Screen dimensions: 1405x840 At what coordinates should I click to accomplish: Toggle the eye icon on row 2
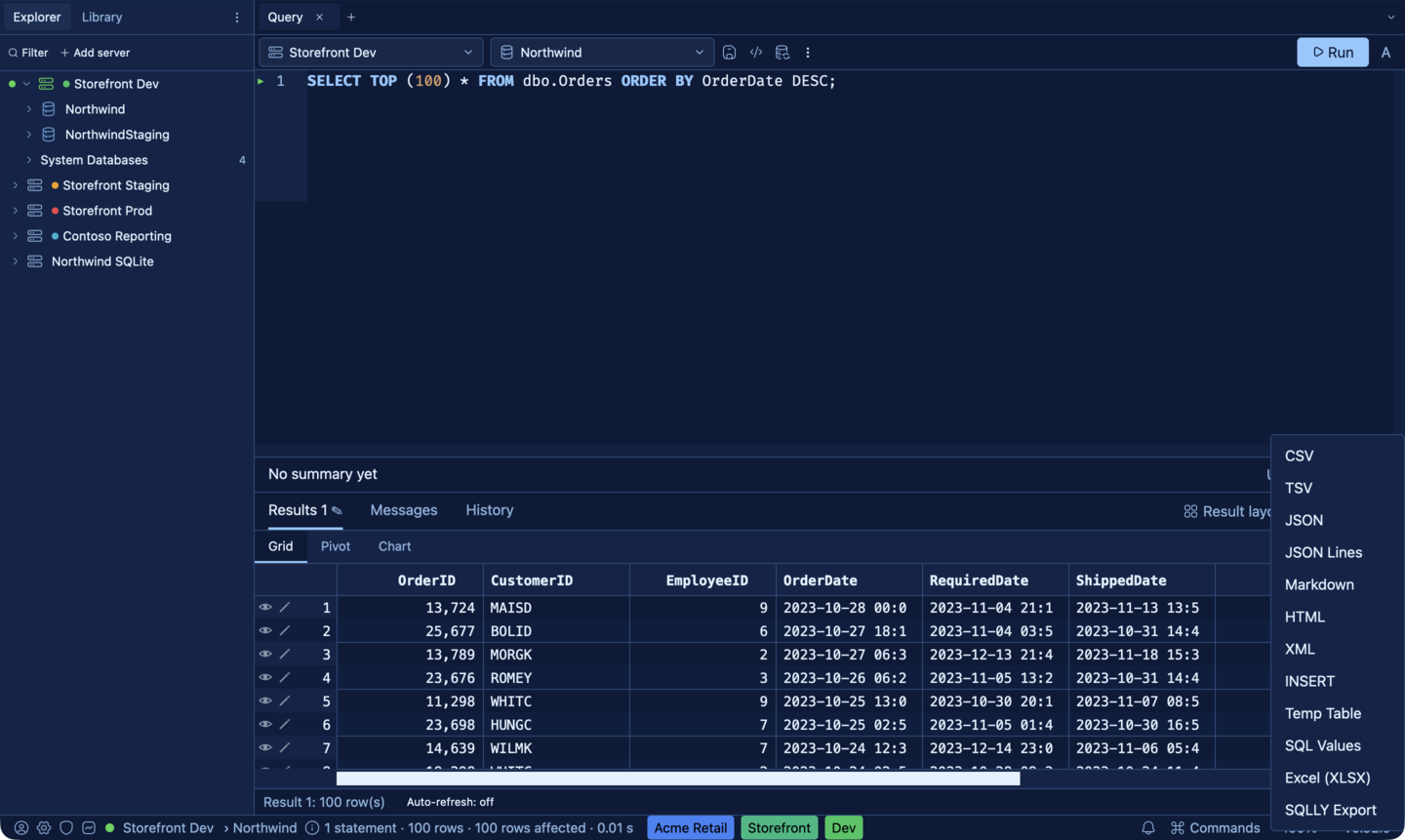pos(265,630)
